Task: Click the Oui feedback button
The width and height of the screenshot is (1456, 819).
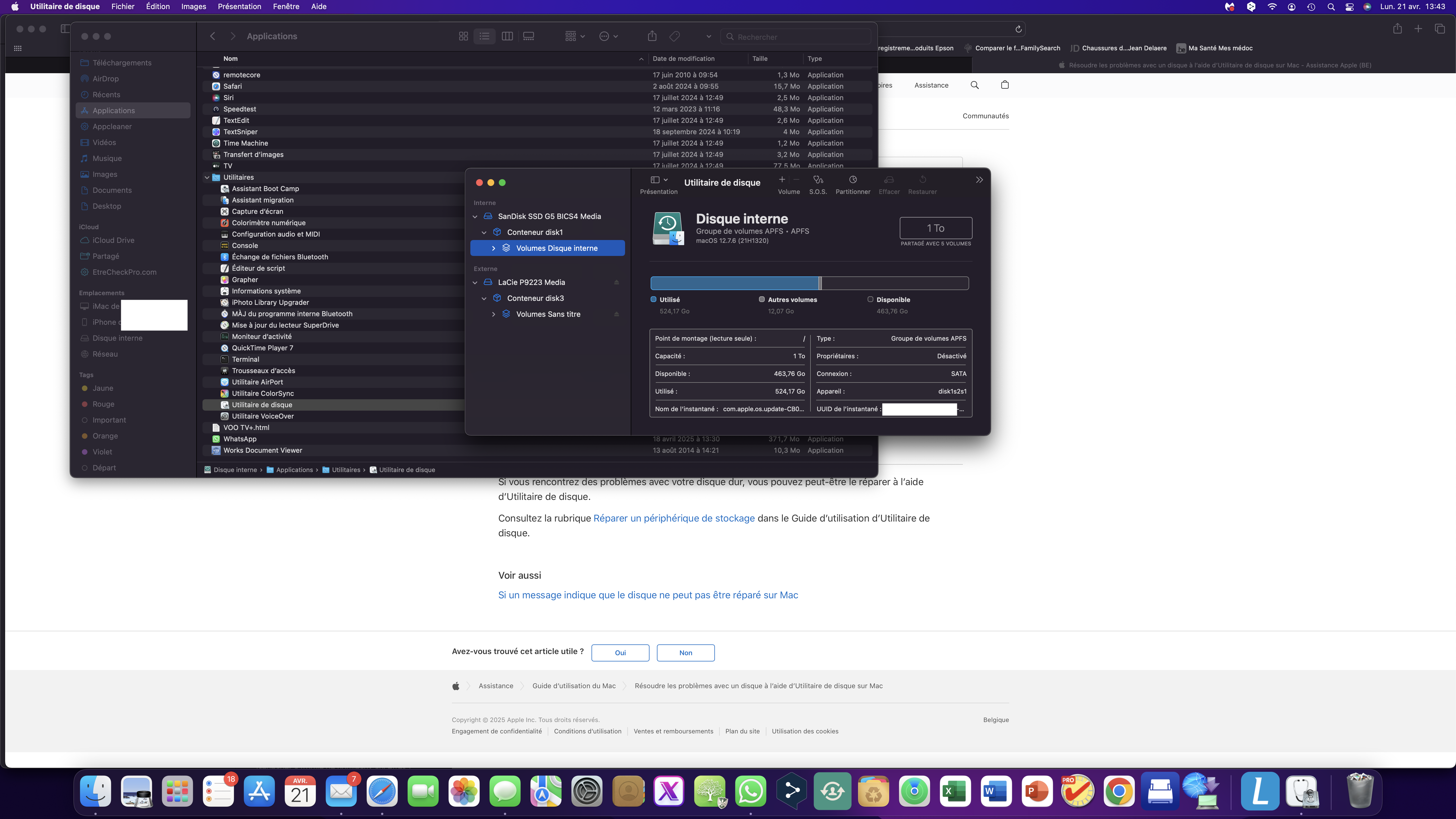Action: coord(620,653)
